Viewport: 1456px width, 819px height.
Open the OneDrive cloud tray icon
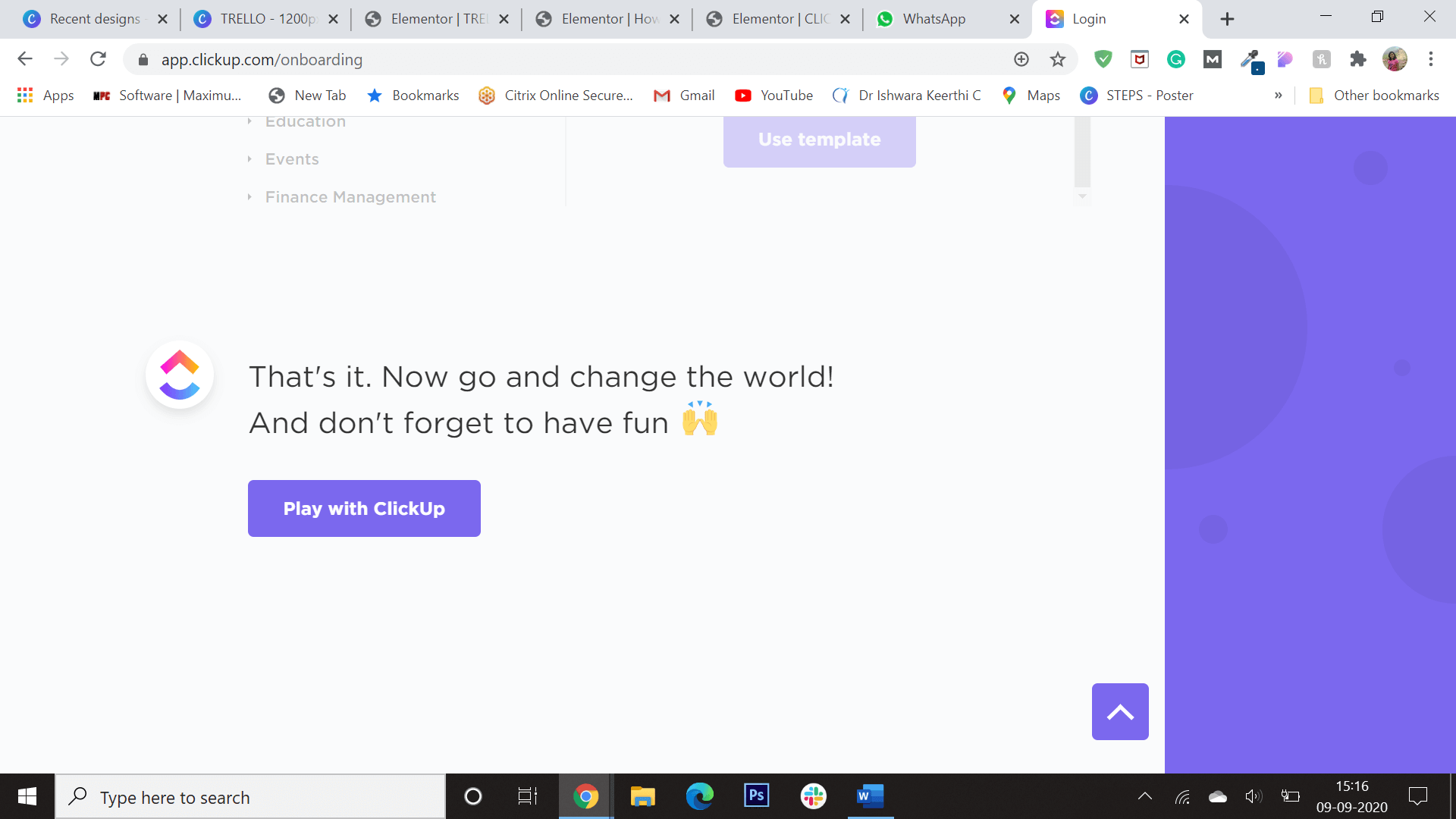coord(1218,796)
